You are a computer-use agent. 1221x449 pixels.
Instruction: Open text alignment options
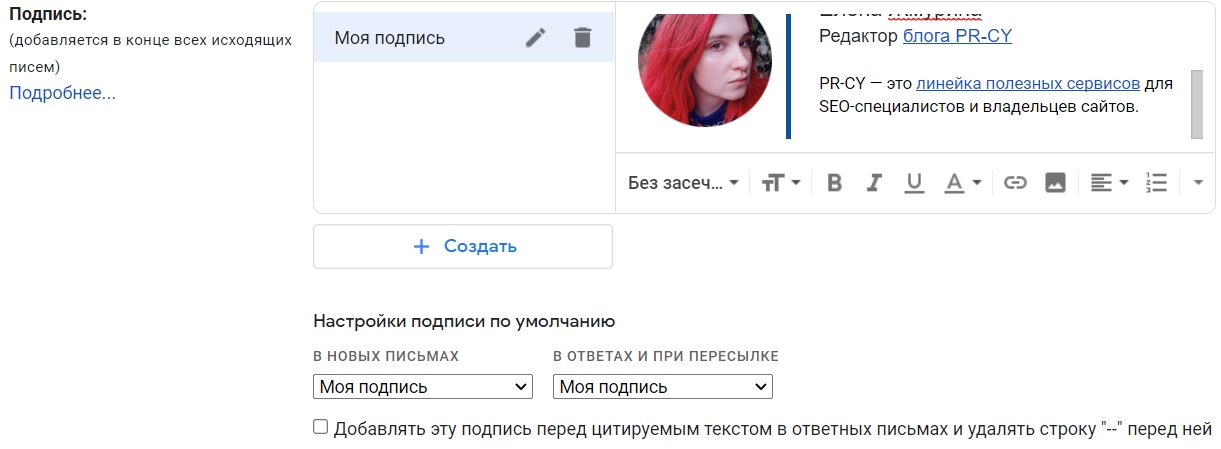[x=1109, y=183]
